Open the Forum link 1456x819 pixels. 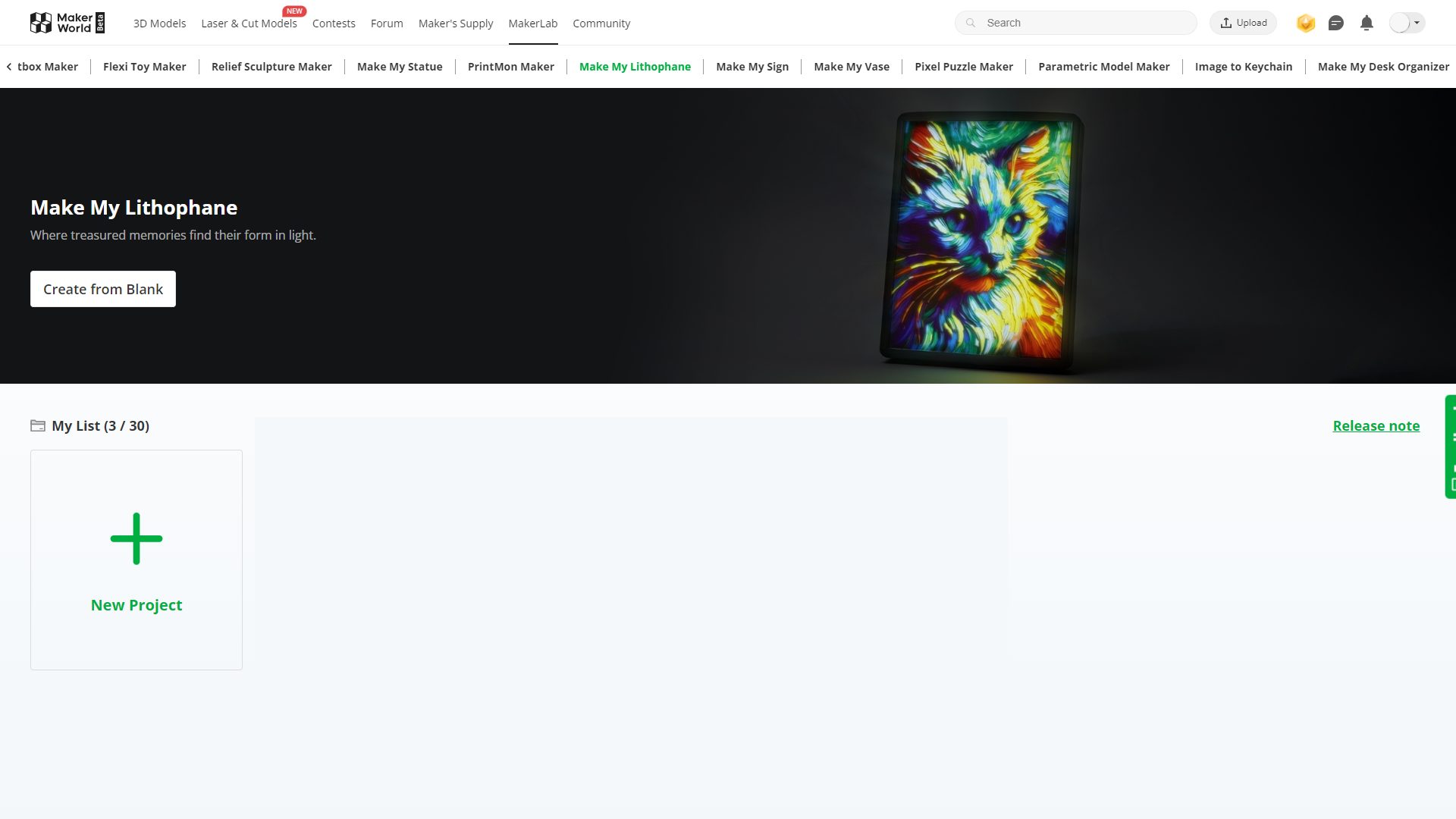tap(387, 24)
